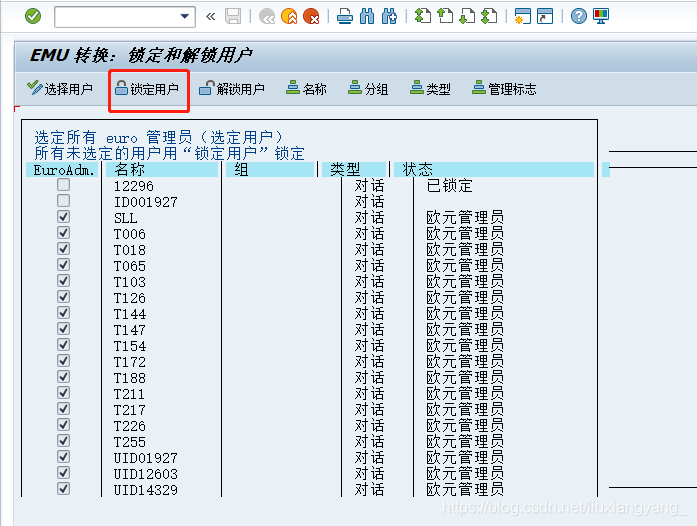697x526 pixels.
Task: Click the Generate Shortcut icon
Action: [545, 16]
